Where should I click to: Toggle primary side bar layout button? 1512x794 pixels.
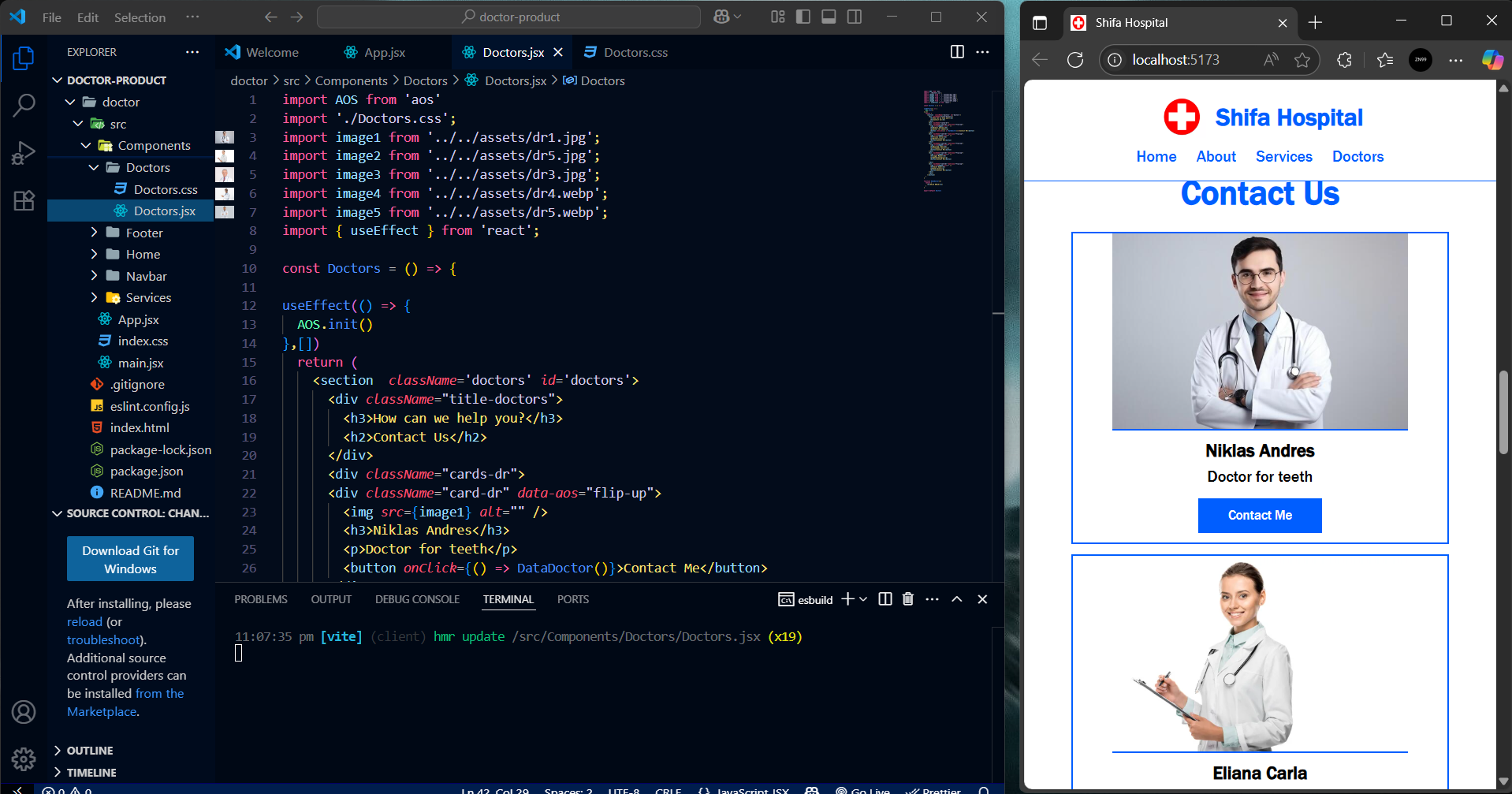[x=803, y=17]
